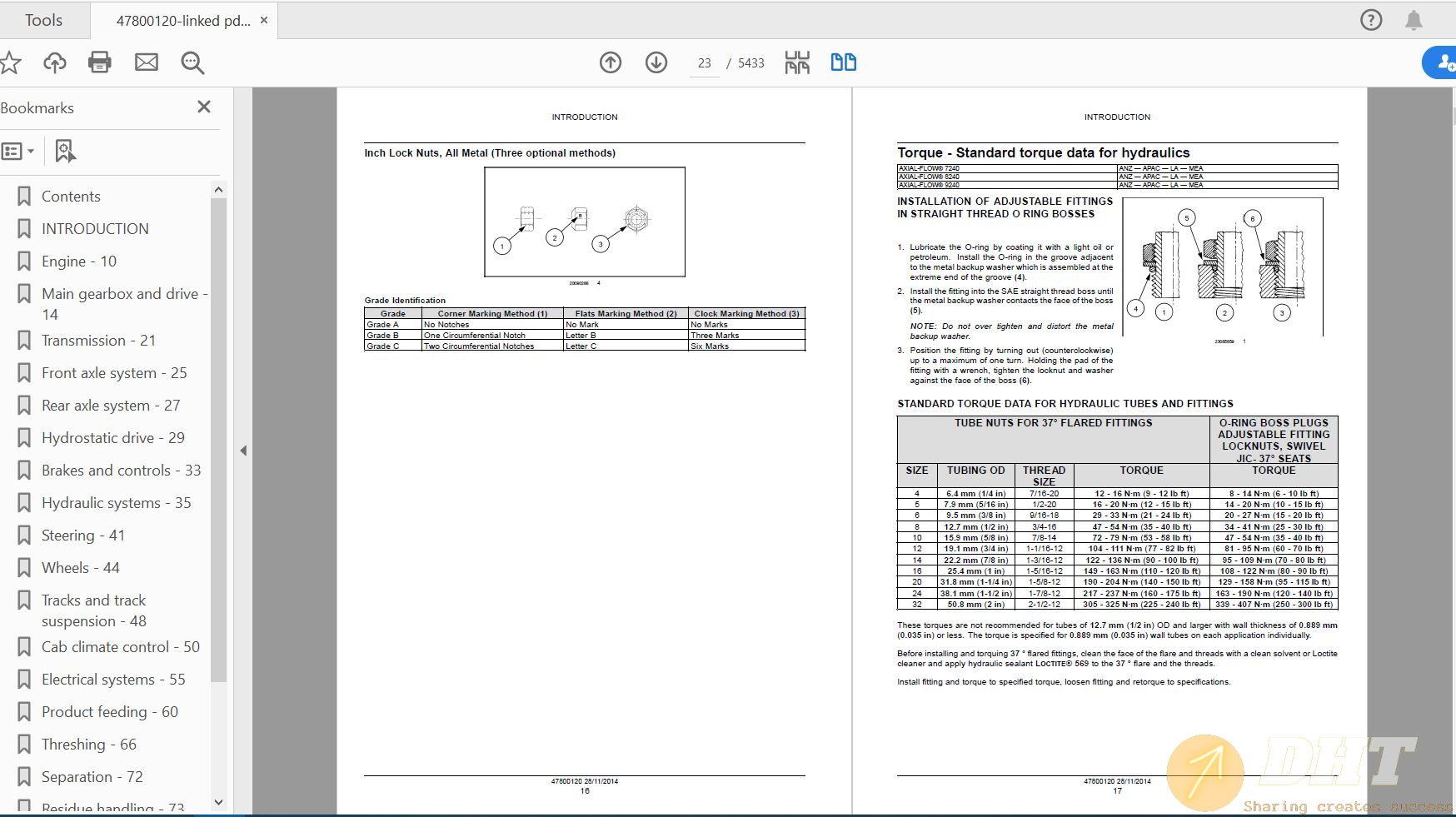1456x817 pixels.
Task: Select Front axle system - 25 bookmark
Action: (114, 373)
